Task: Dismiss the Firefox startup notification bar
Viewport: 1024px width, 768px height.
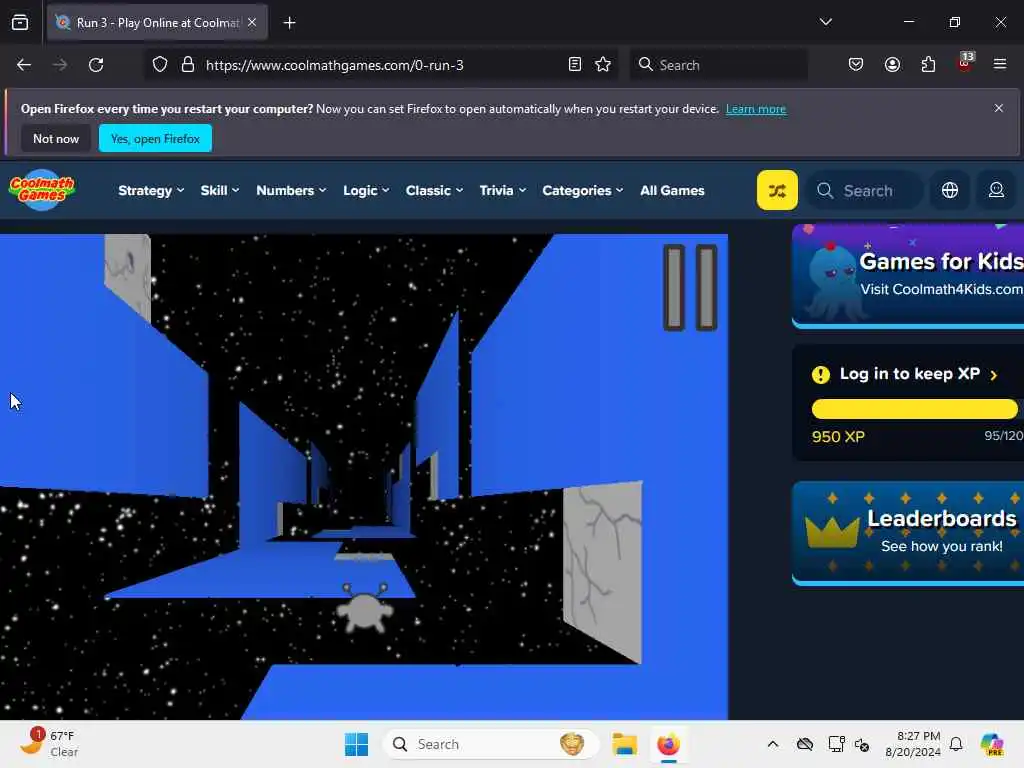Action: click(999, 108)
